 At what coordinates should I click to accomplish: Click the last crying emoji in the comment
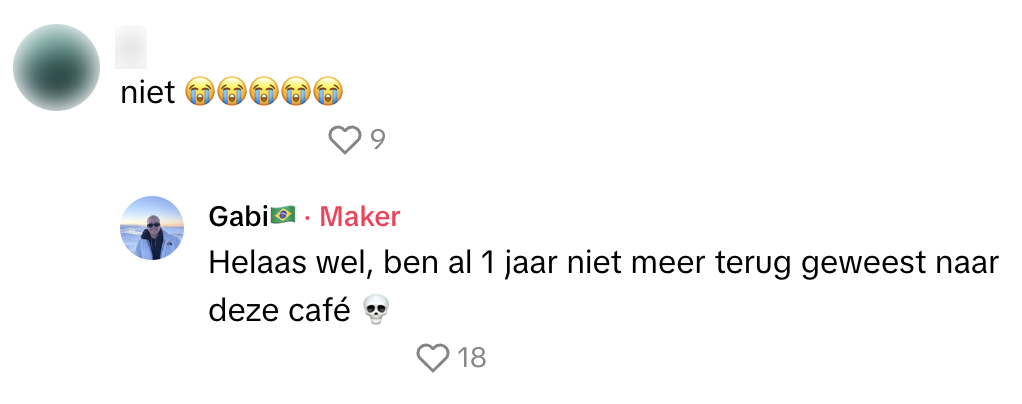(x=328, y=92)
